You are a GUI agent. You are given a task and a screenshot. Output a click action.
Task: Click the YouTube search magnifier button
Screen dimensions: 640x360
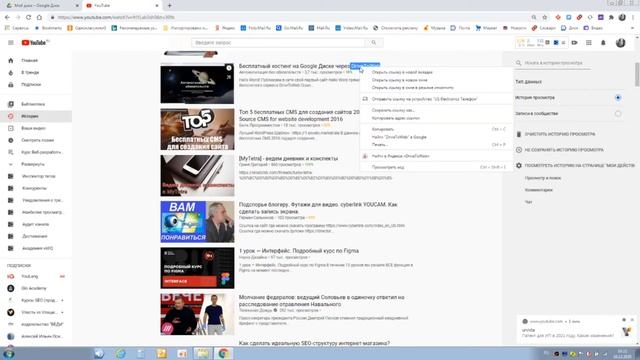373,42
